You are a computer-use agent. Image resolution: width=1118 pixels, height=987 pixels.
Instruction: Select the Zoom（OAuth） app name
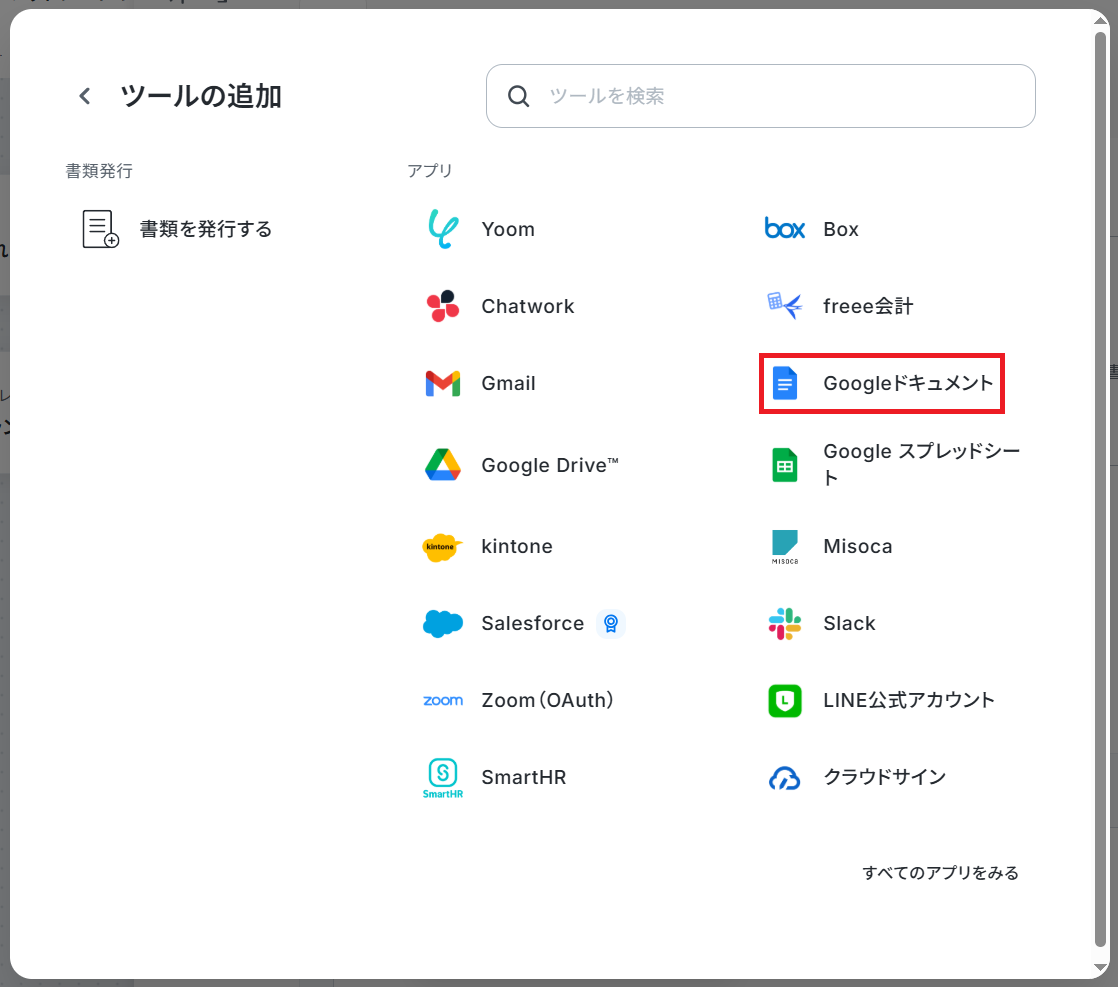547,700
